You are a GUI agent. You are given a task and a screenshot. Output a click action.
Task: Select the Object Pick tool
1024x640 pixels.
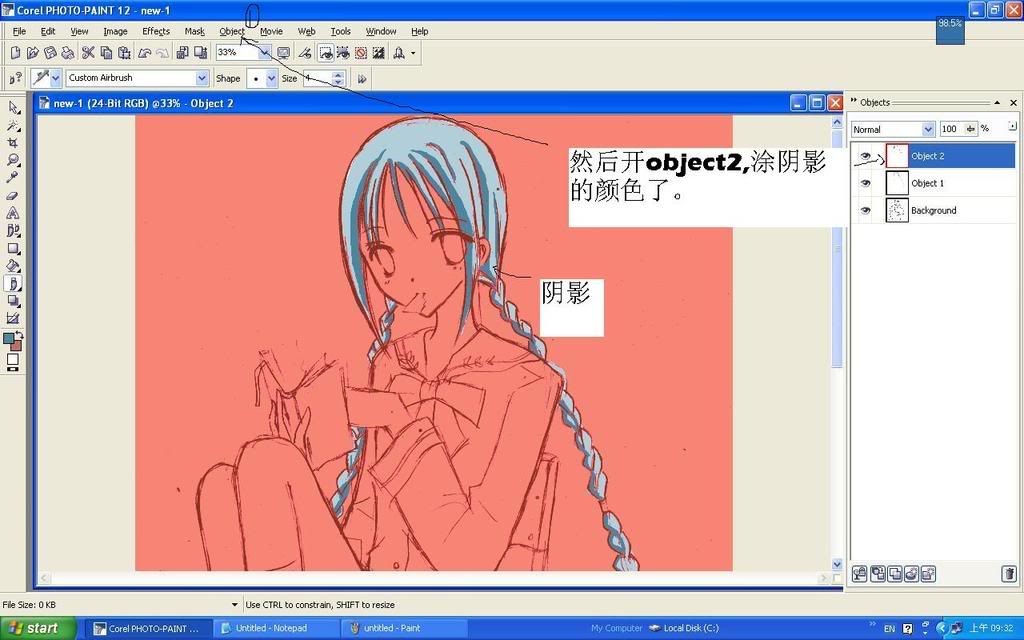(13, 108)
